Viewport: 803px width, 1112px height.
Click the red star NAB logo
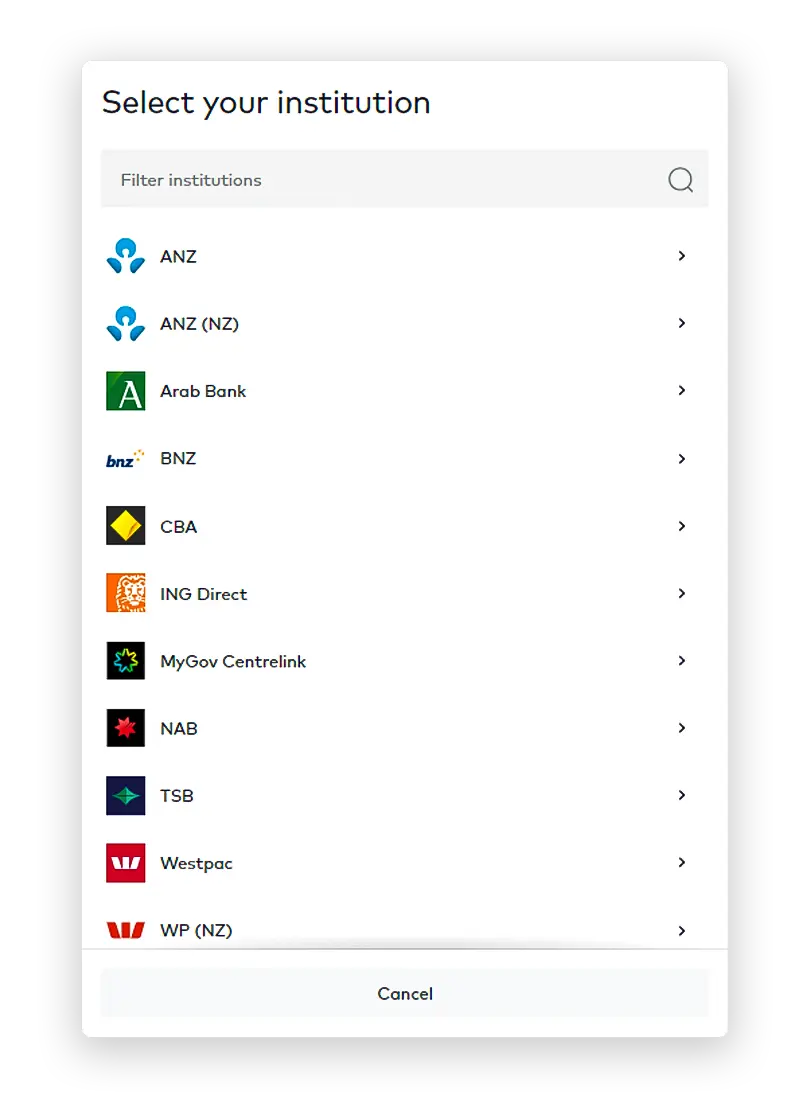tap(126, 728)
